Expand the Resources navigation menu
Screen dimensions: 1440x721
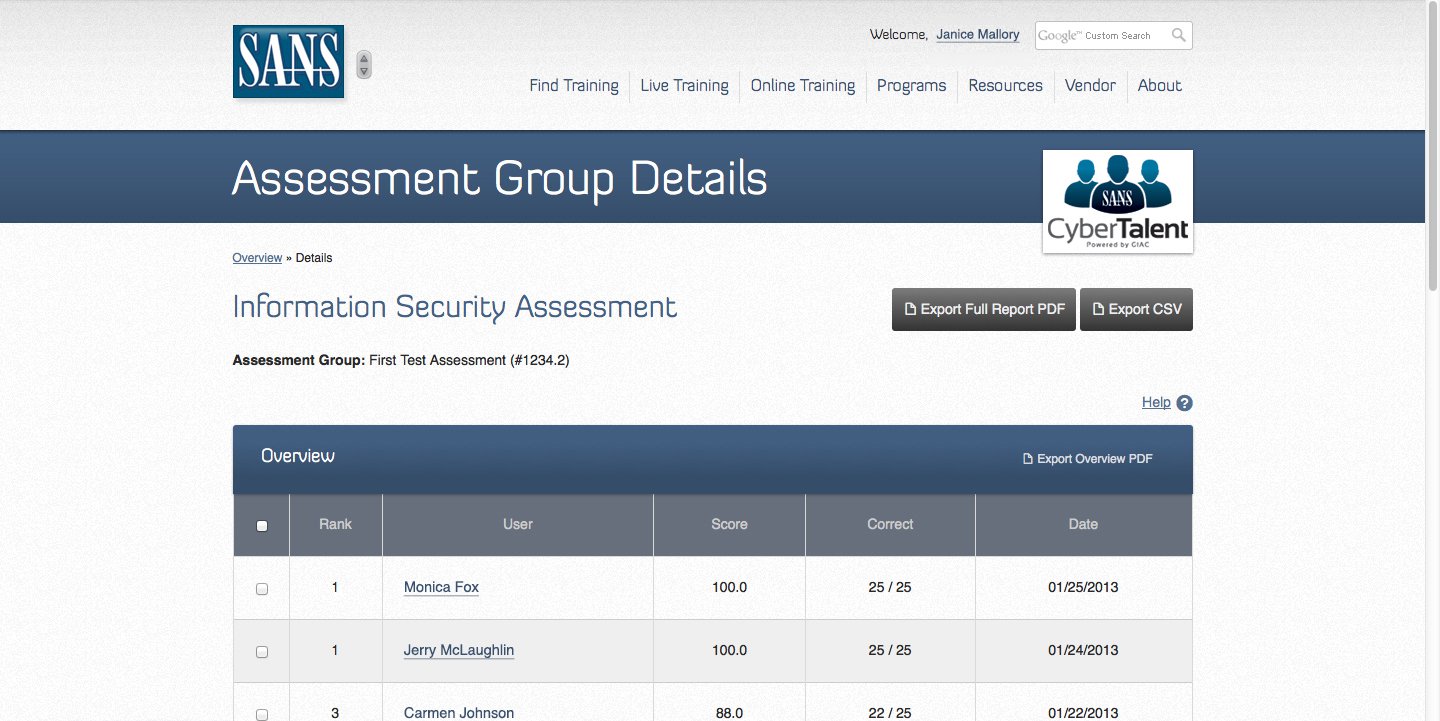tap(1005, 86)
